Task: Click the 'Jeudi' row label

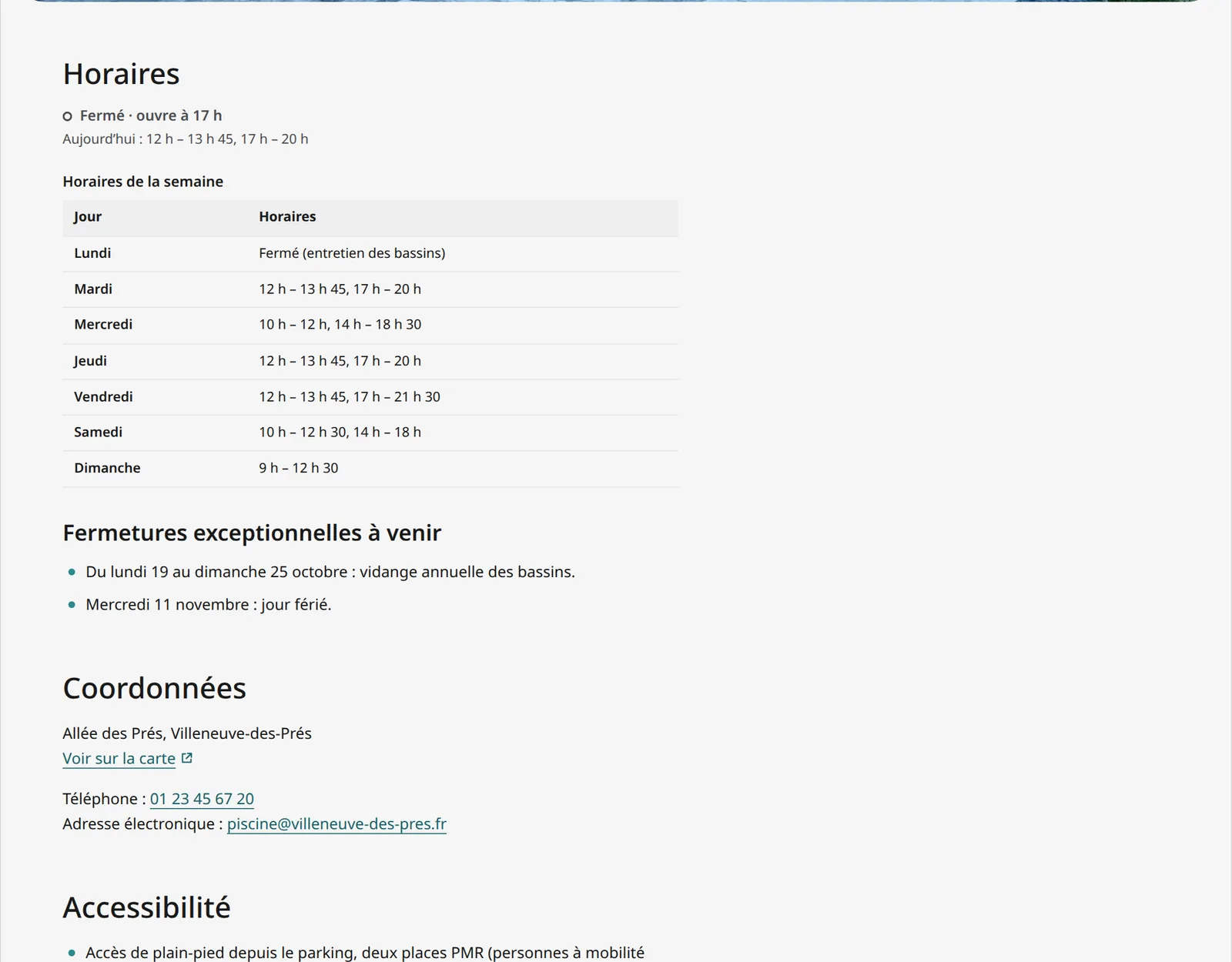Action: pos(90,361)
